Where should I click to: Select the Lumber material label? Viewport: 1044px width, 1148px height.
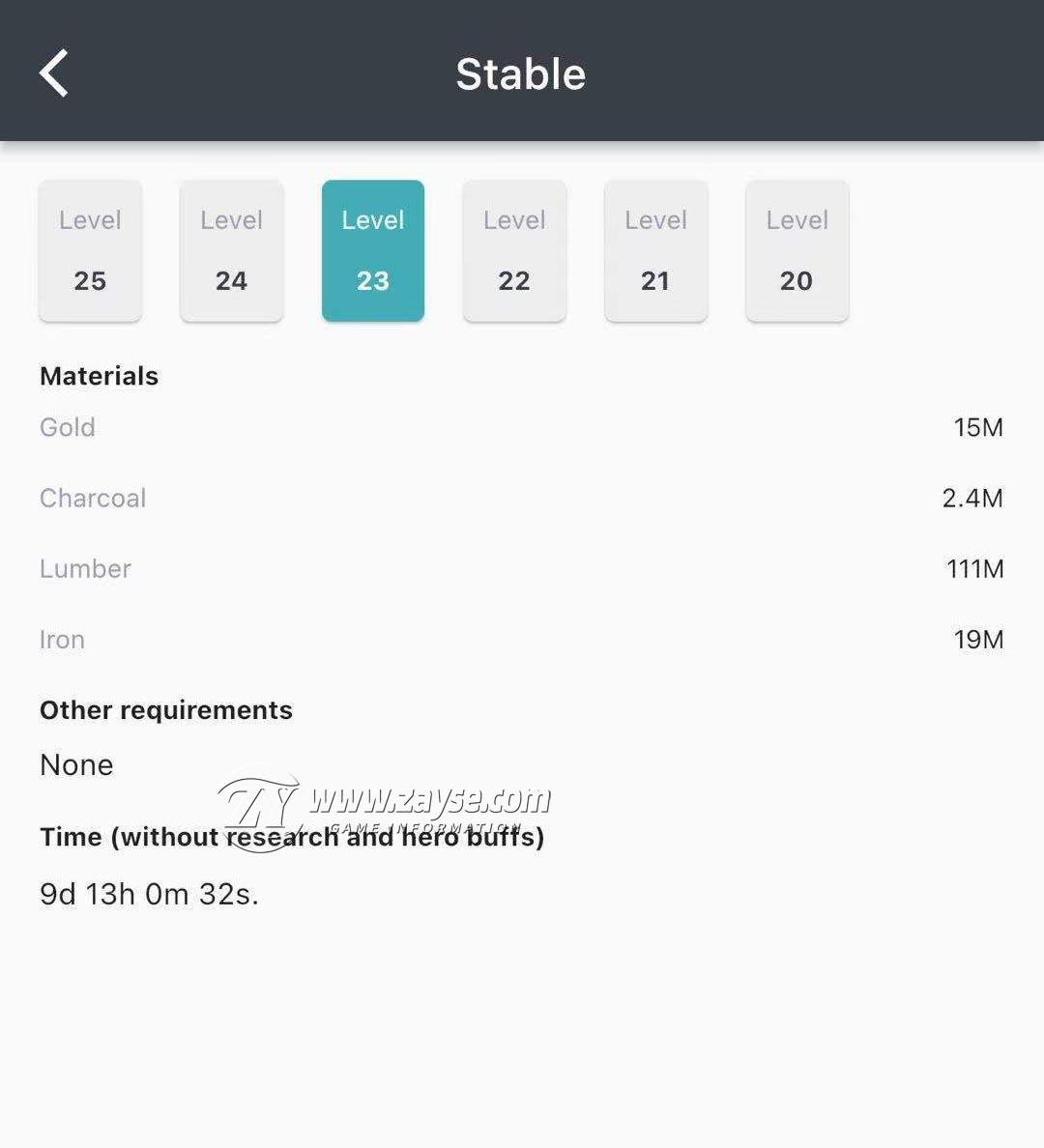tap(86, 569)
